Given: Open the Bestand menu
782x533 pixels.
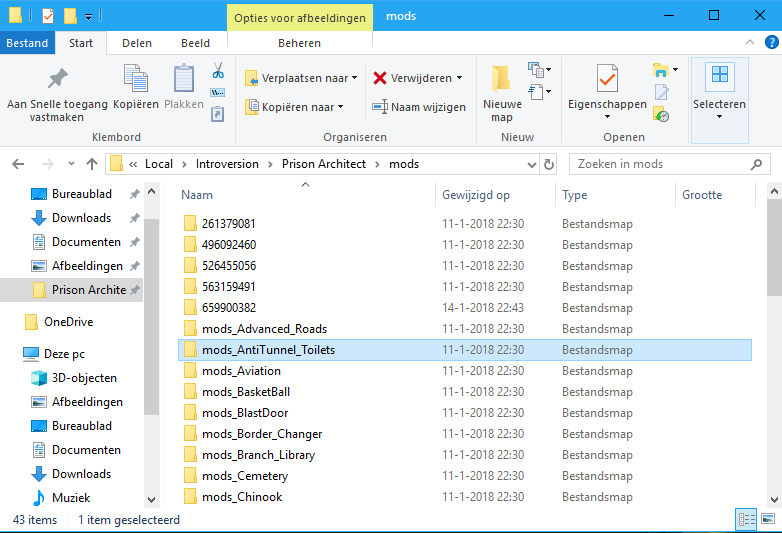Looking at the screenshot, I should pos(27,43).
